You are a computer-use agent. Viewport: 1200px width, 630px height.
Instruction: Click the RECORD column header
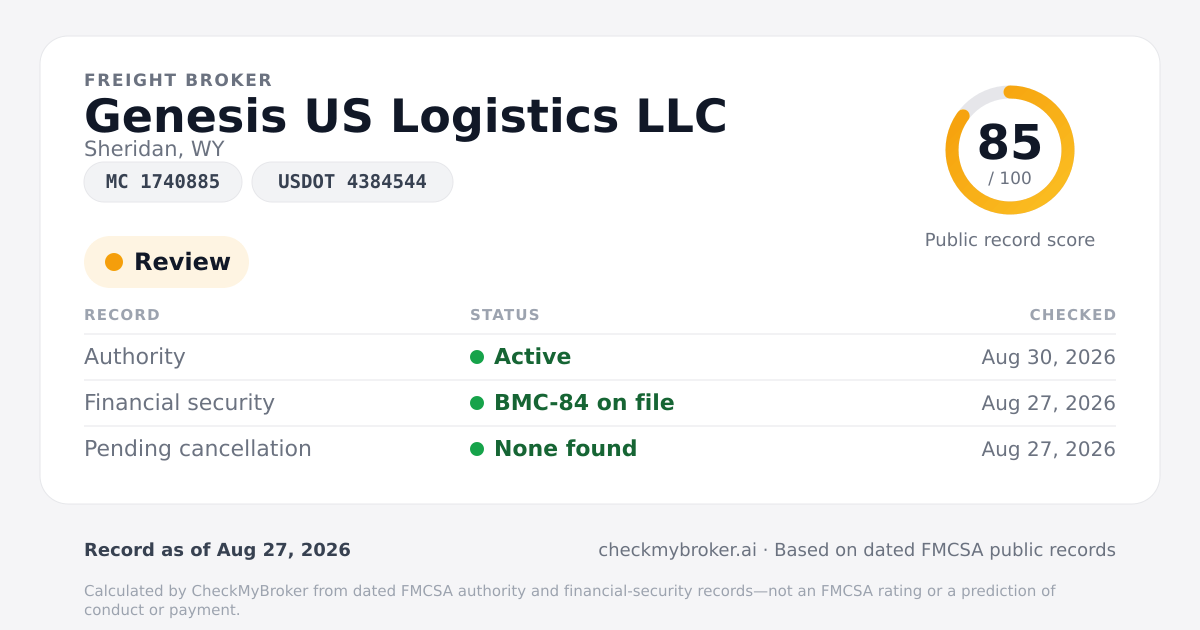[122, 315]
